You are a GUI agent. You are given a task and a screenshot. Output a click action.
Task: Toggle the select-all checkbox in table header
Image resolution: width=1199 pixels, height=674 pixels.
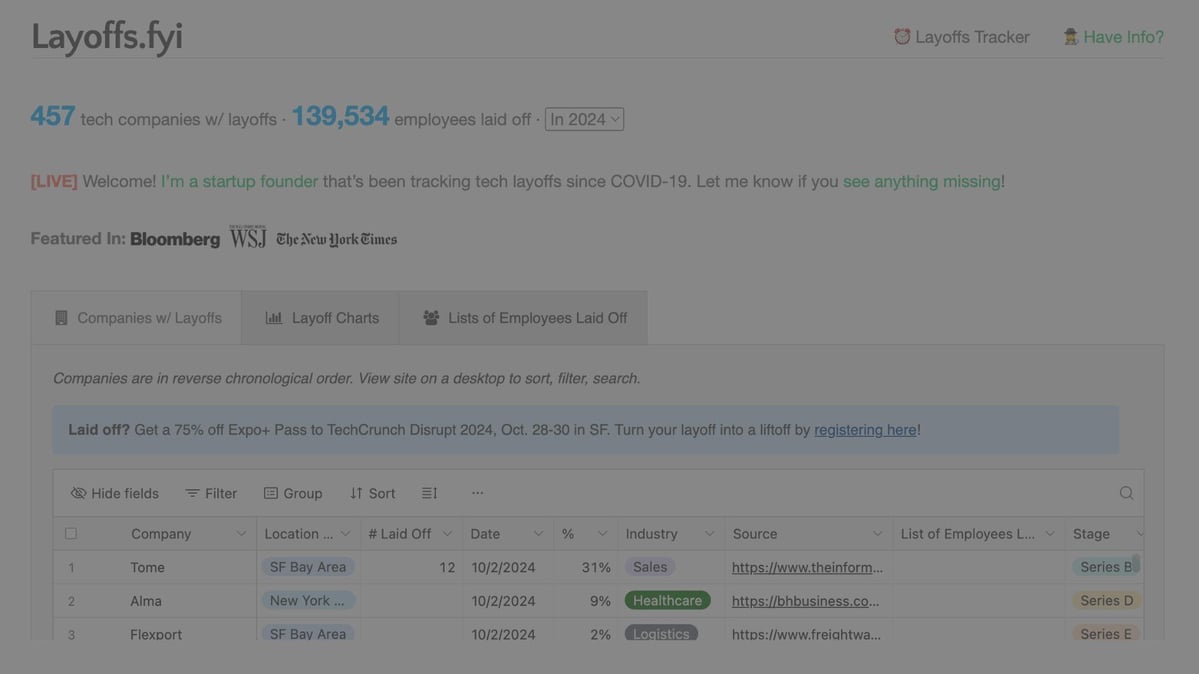click(71, 534)
